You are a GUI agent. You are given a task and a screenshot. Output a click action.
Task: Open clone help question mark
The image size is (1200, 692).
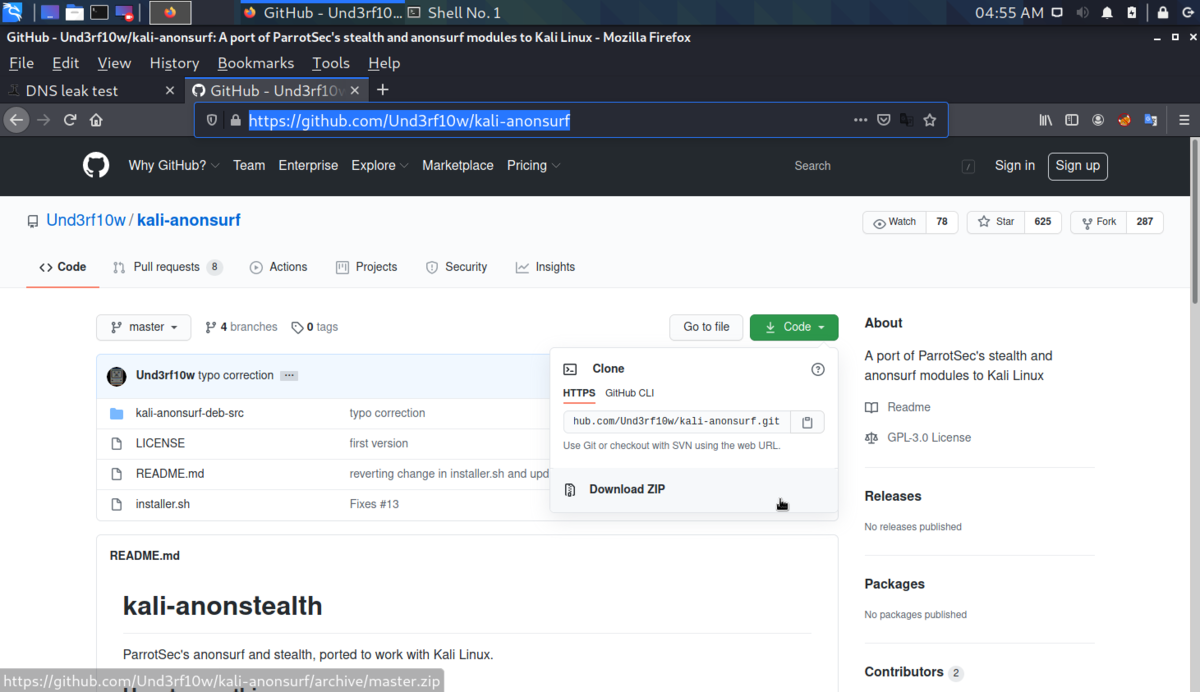tap(818, 369)
